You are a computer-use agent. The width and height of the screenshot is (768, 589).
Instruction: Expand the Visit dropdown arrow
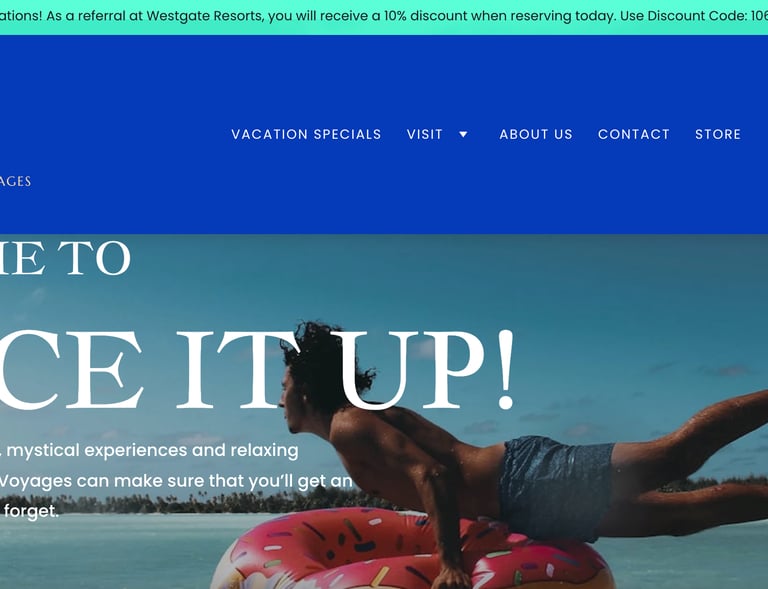463,134
